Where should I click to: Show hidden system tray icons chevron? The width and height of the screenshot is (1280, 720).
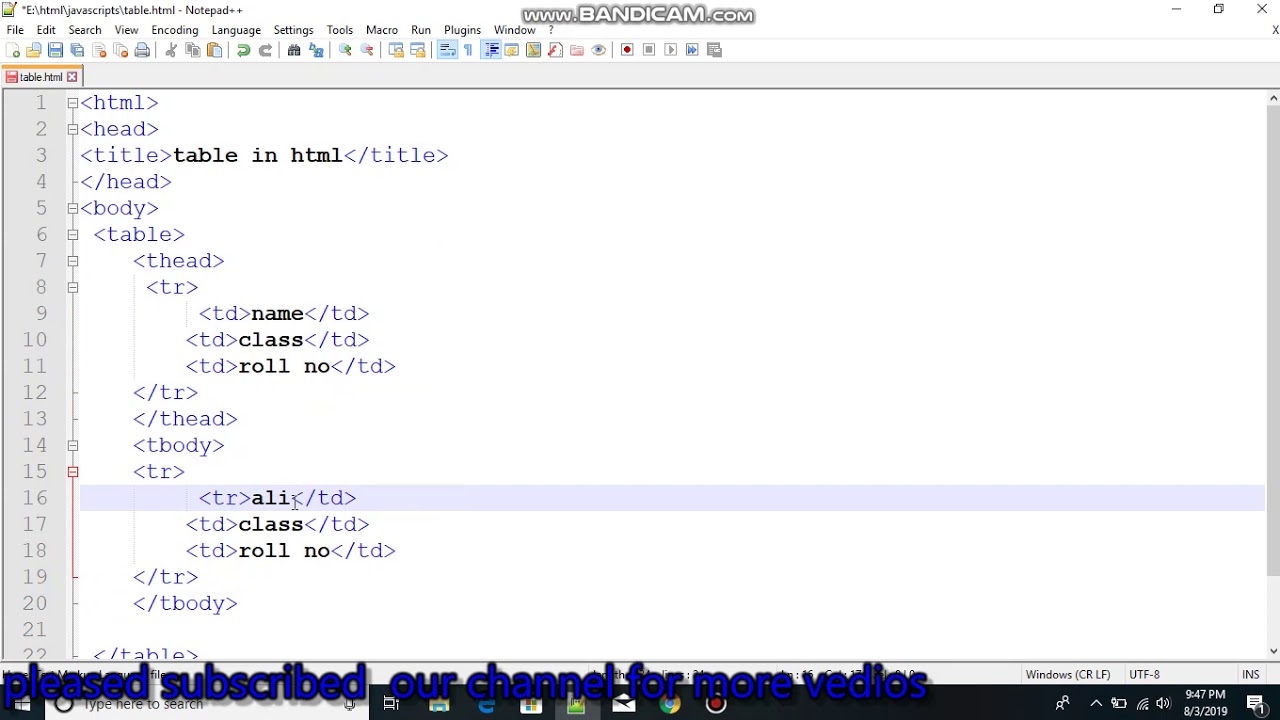[1096, 704]
